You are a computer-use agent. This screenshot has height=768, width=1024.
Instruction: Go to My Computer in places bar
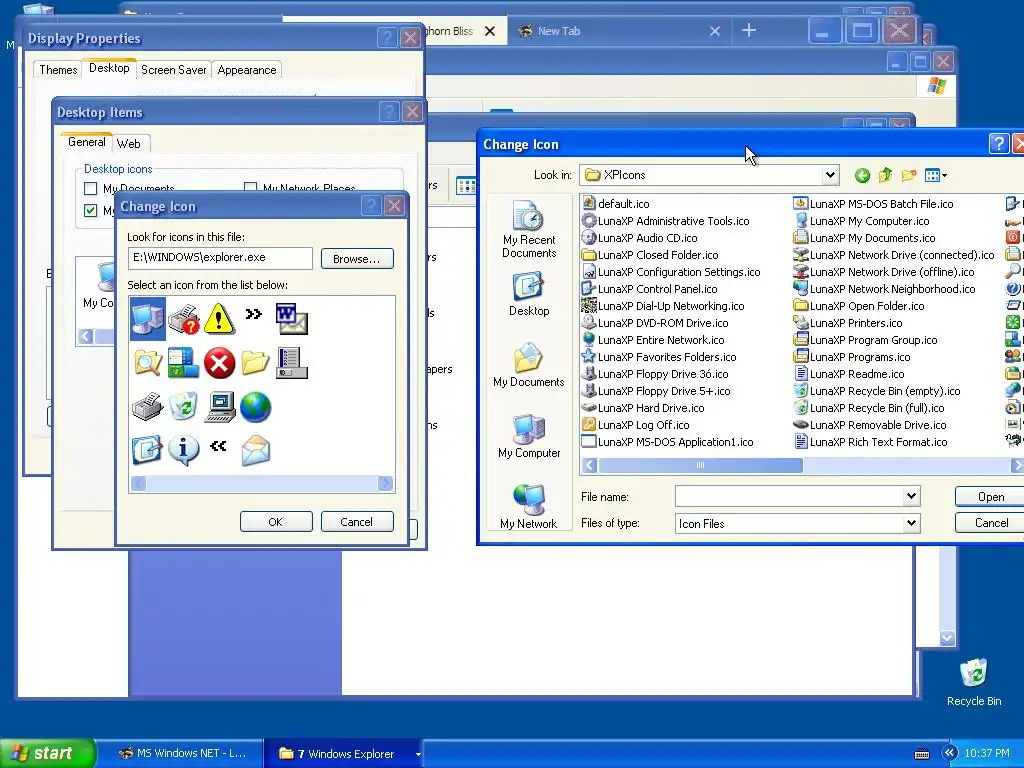pos(529,436)
